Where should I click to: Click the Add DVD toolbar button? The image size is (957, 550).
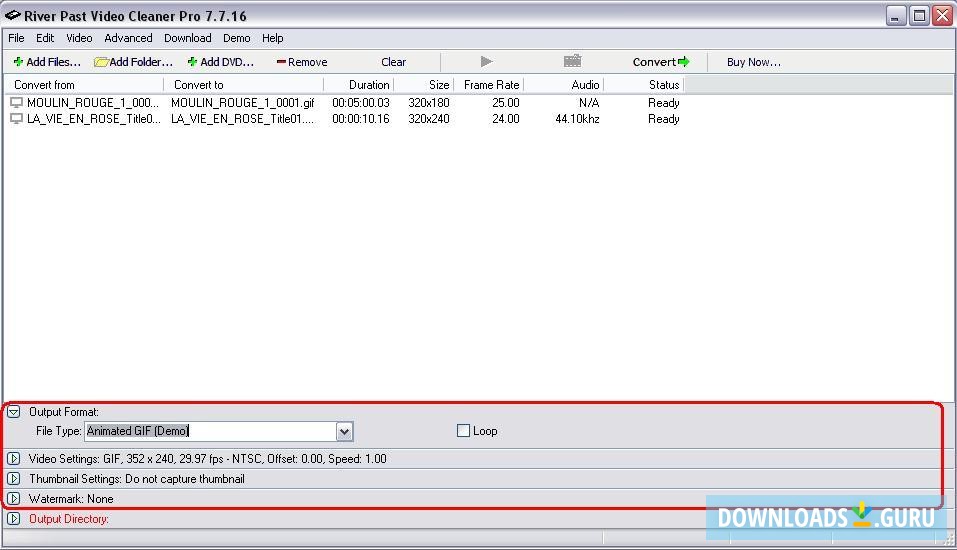220,62
